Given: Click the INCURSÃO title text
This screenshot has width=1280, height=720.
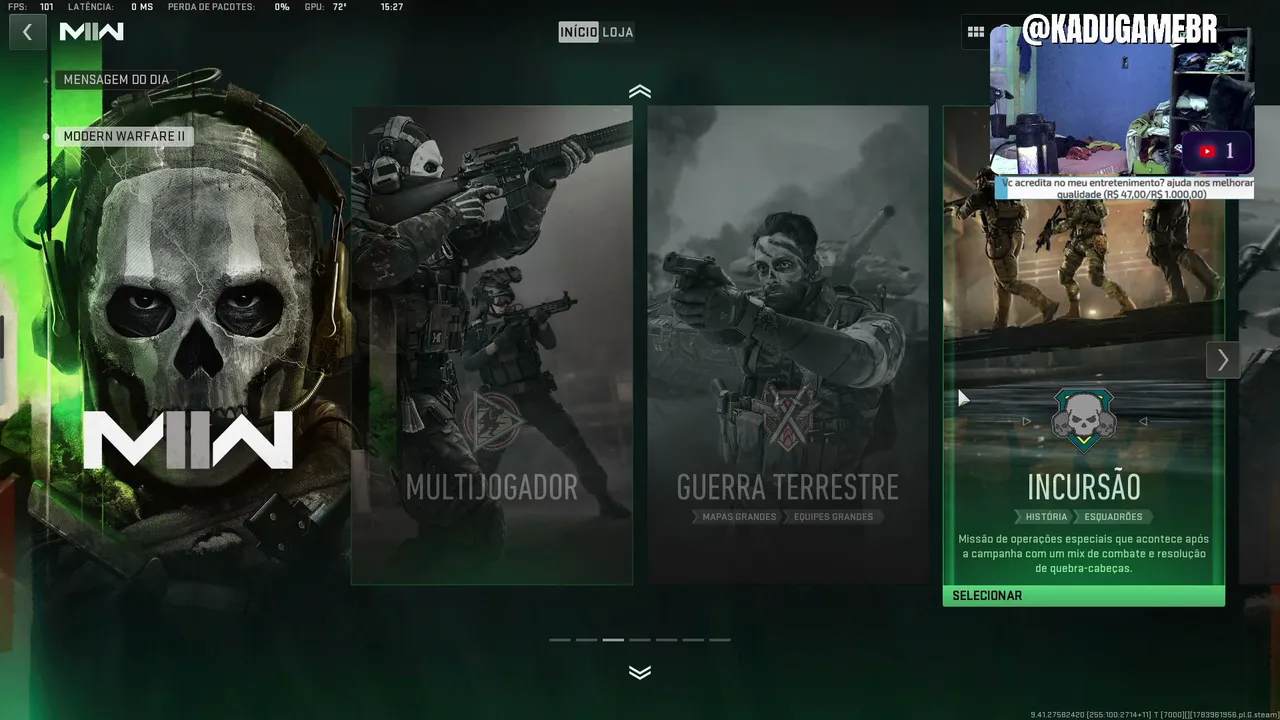Looking at the screenshot, I should click(x=1084, y=487).
